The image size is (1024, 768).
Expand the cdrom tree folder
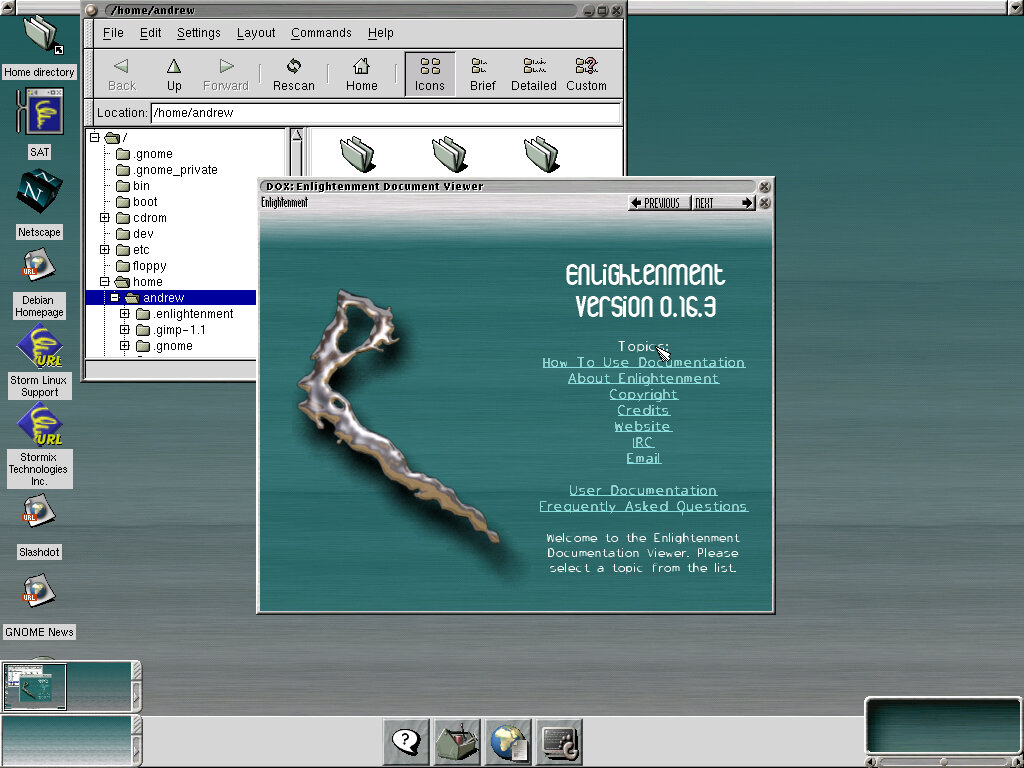pyautogui.click(x=105, y=218)
